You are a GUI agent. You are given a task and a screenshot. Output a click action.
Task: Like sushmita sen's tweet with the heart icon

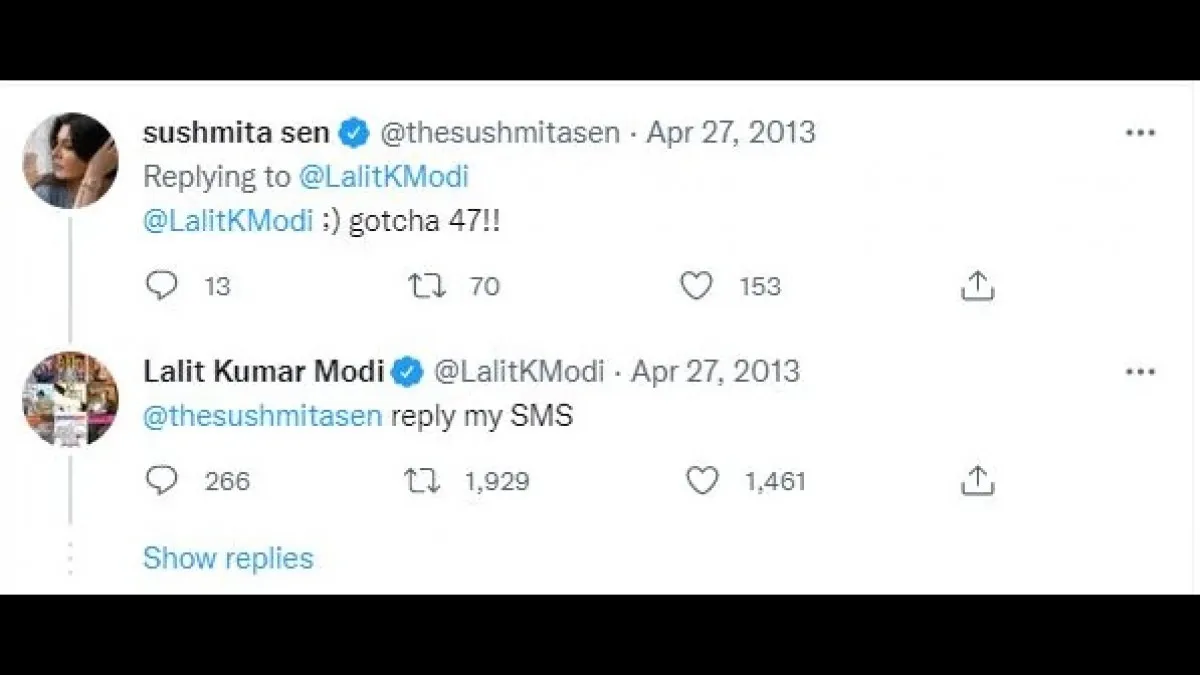pos(696,286)
